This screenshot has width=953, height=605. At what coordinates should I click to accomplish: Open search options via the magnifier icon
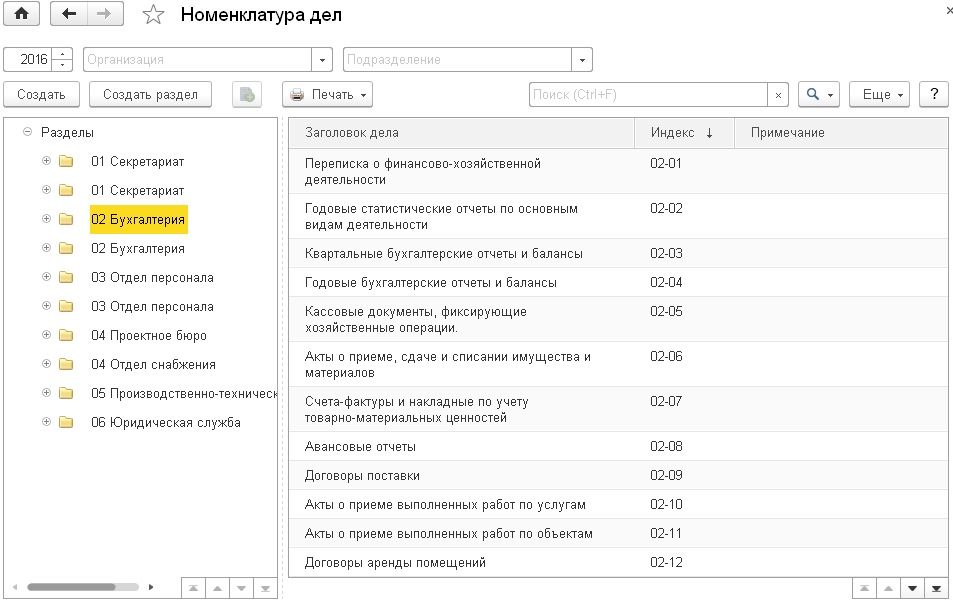tap(812, 93)
